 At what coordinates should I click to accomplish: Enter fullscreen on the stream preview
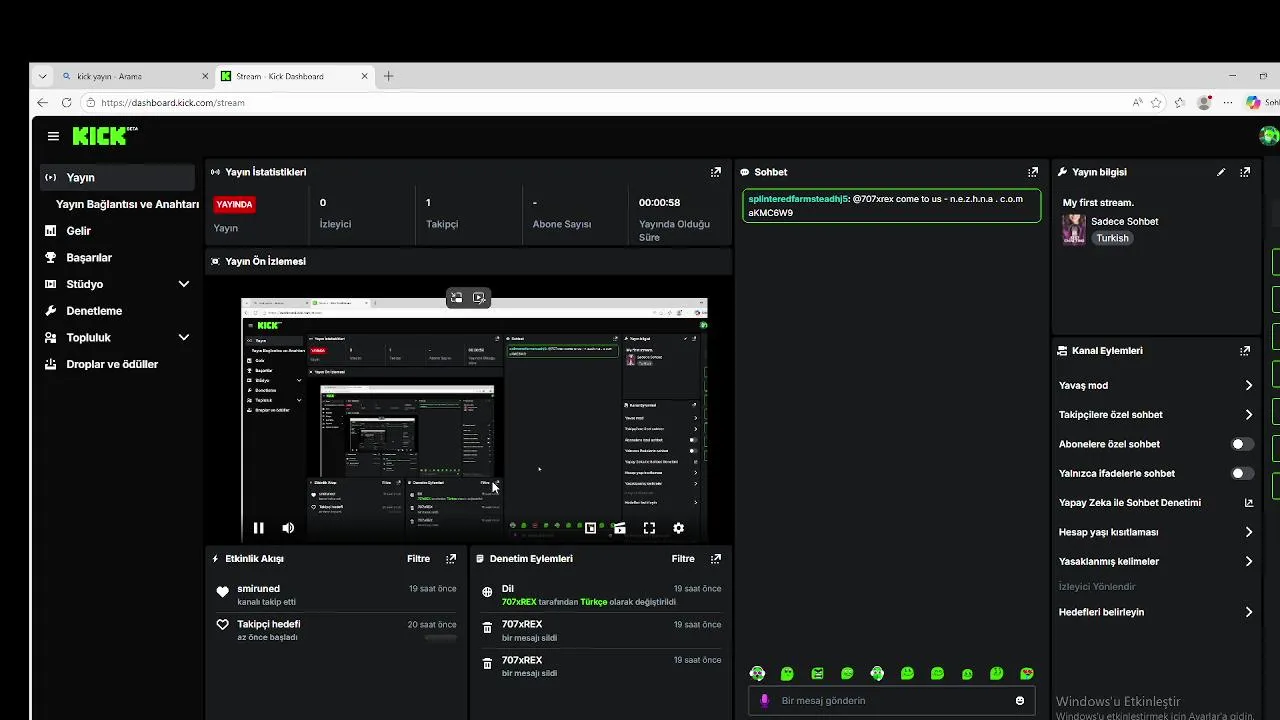click(x=649, y=528)
